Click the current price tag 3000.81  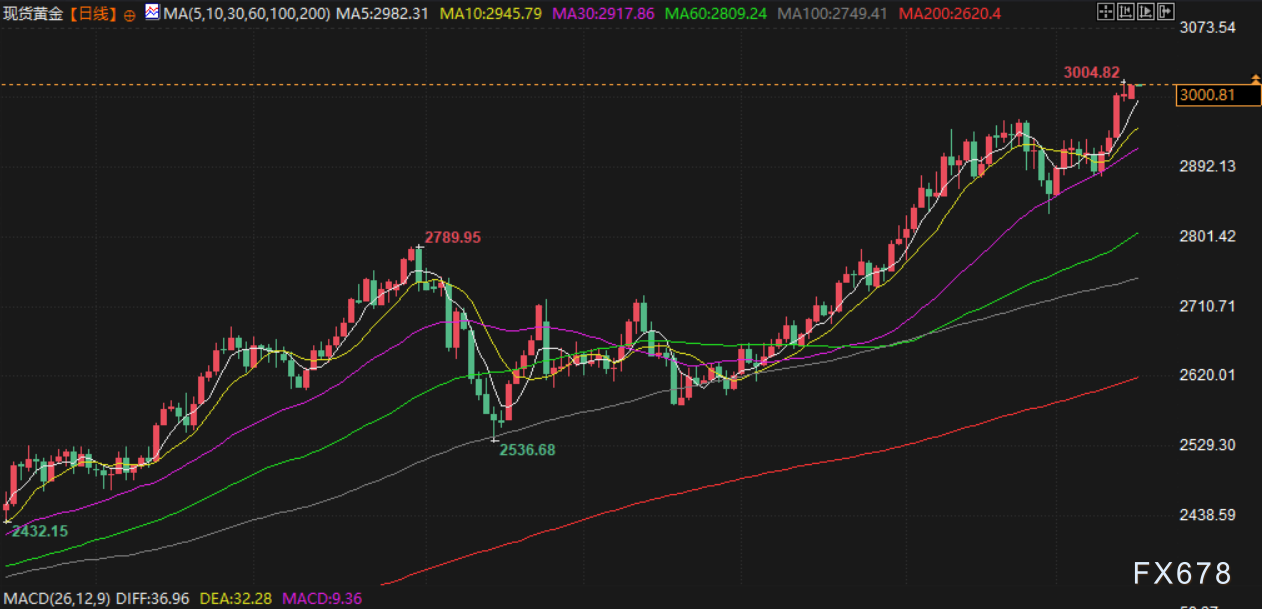click(x=1207, y=95)
